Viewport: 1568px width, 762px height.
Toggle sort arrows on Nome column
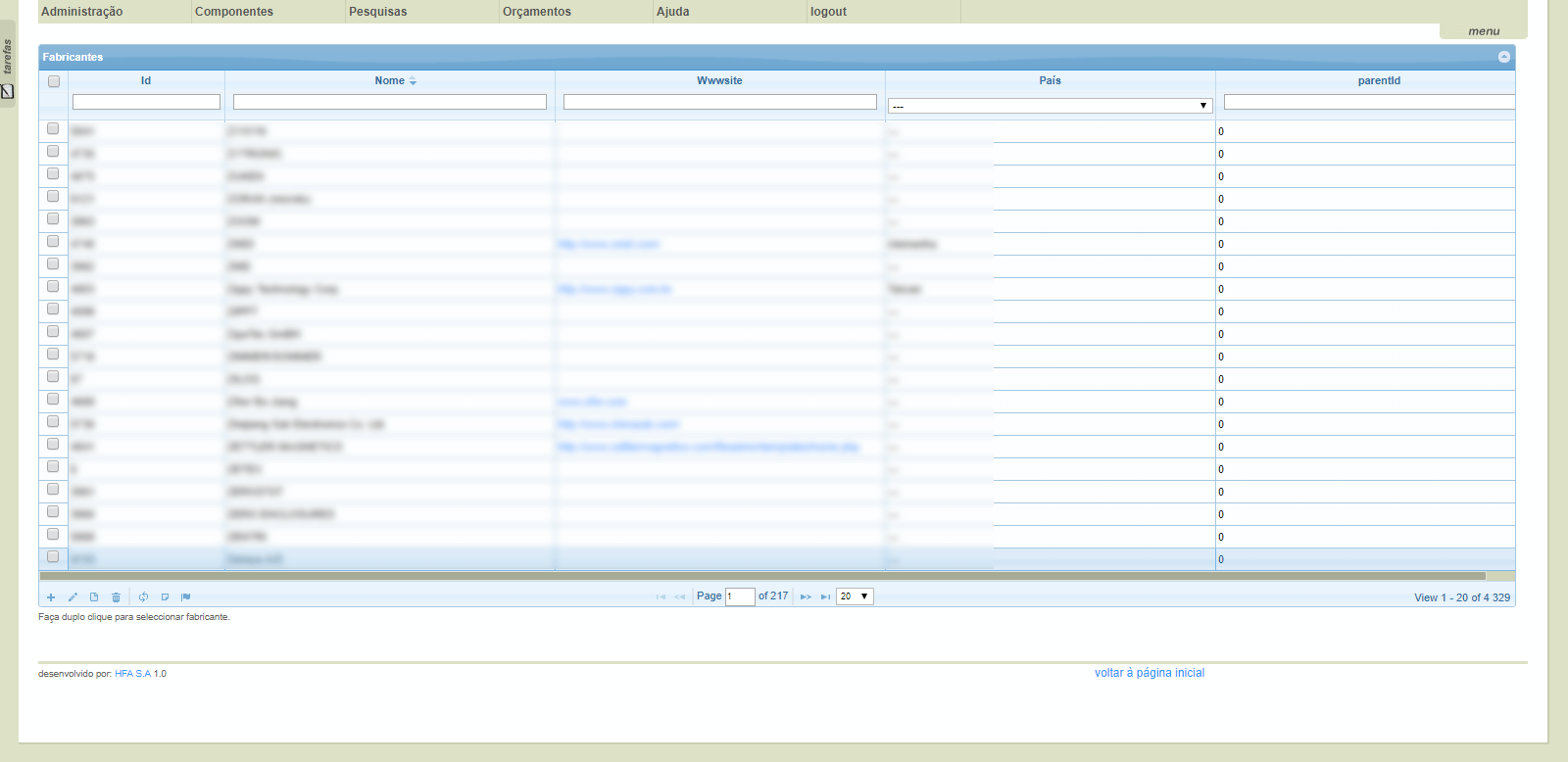pyautogui.click(x=413, y=81)
